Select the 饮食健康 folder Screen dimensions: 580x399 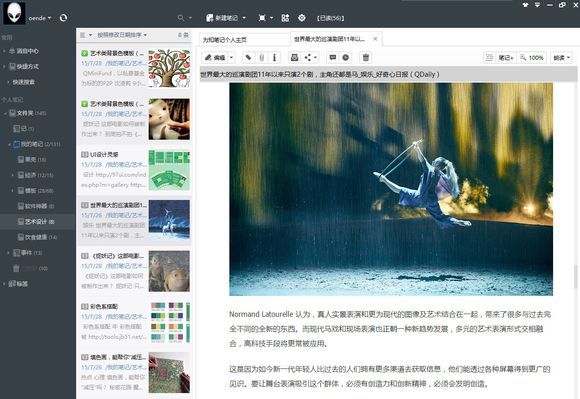click(38, 237)
